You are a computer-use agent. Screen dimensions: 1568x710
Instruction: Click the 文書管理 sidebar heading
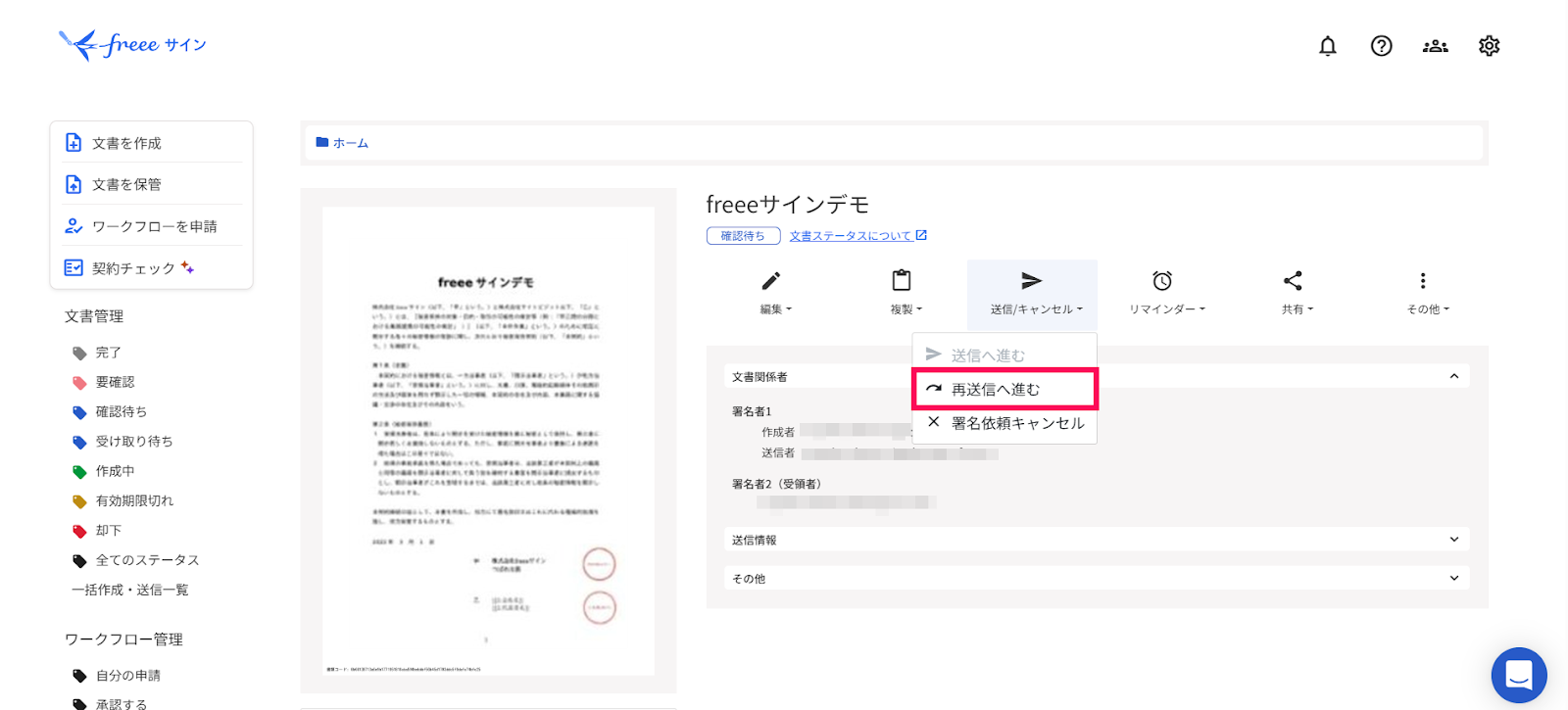coord(94,316)
